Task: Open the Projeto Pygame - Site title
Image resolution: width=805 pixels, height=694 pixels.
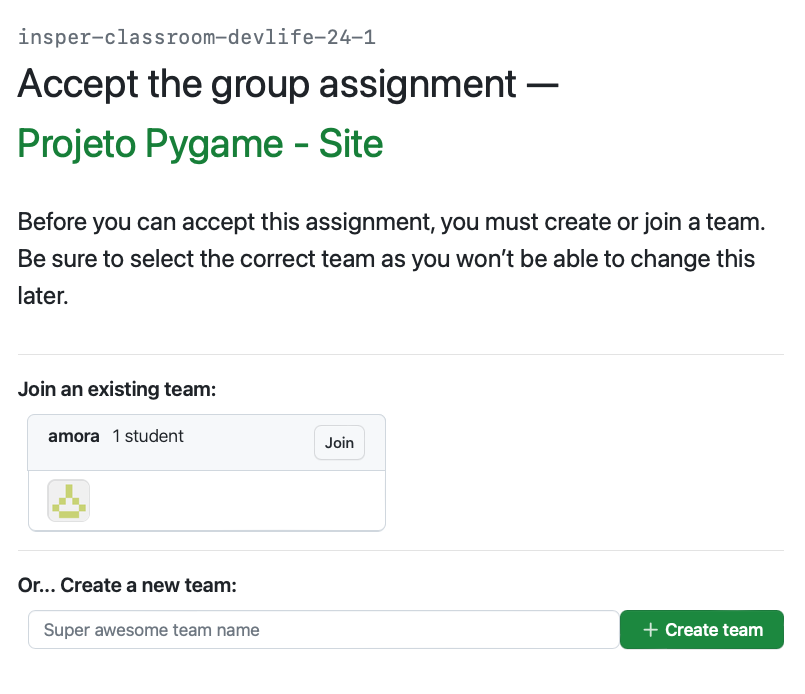Action: [x=200, y=144]
